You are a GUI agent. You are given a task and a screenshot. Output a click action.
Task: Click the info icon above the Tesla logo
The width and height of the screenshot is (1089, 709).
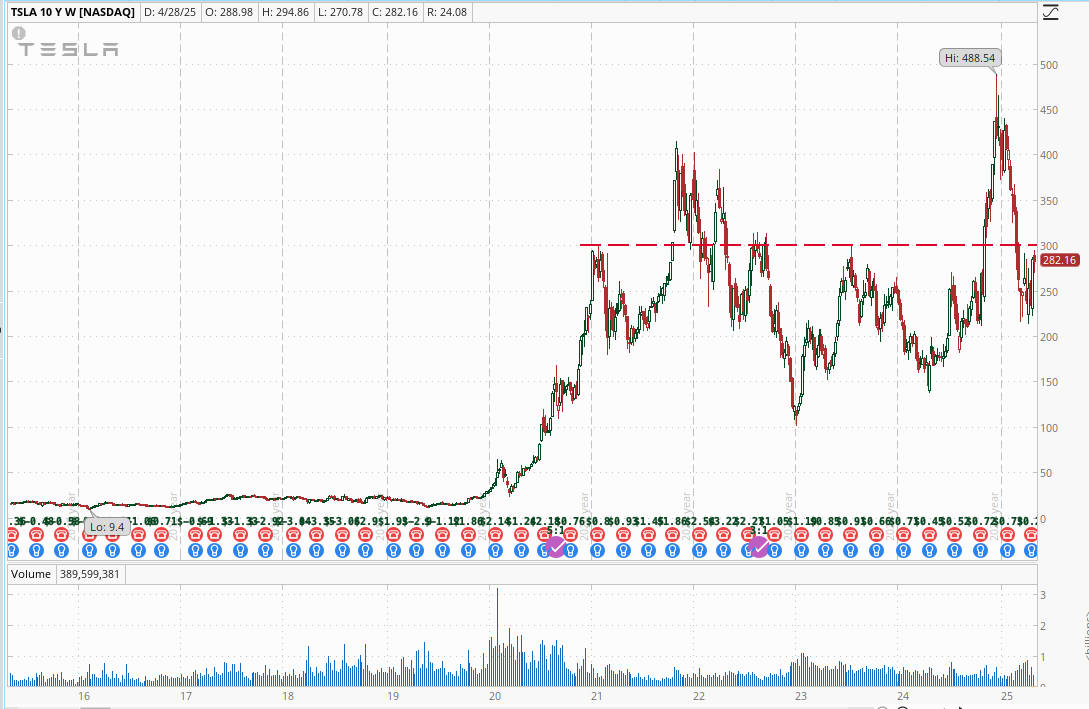pos(19,33)
